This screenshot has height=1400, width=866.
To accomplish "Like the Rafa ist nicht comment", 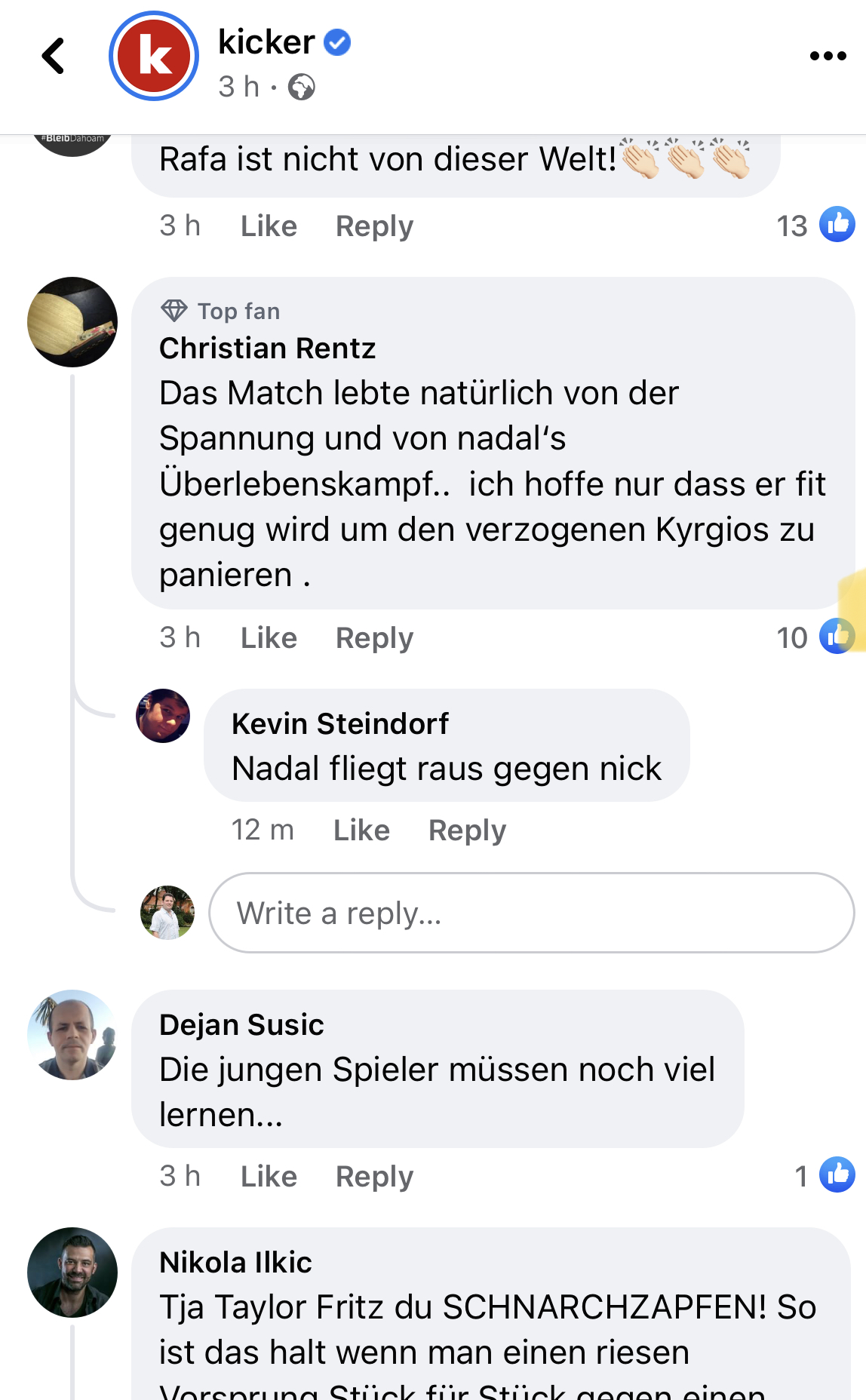I will click(x=269, y=226).
